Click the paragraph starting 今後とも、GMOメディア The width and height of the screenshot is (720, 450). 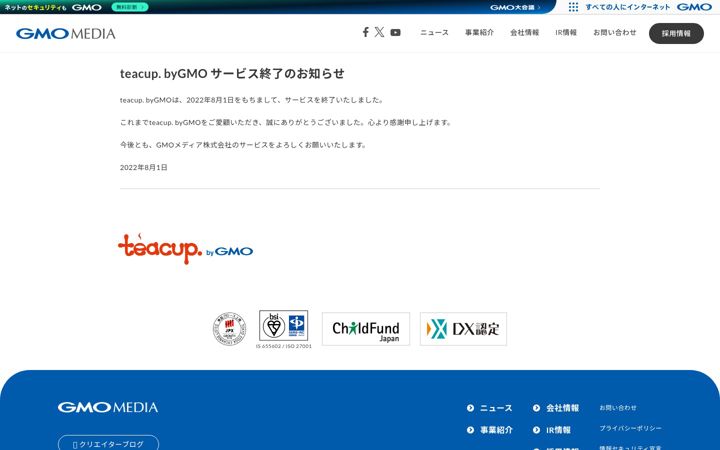244,145
